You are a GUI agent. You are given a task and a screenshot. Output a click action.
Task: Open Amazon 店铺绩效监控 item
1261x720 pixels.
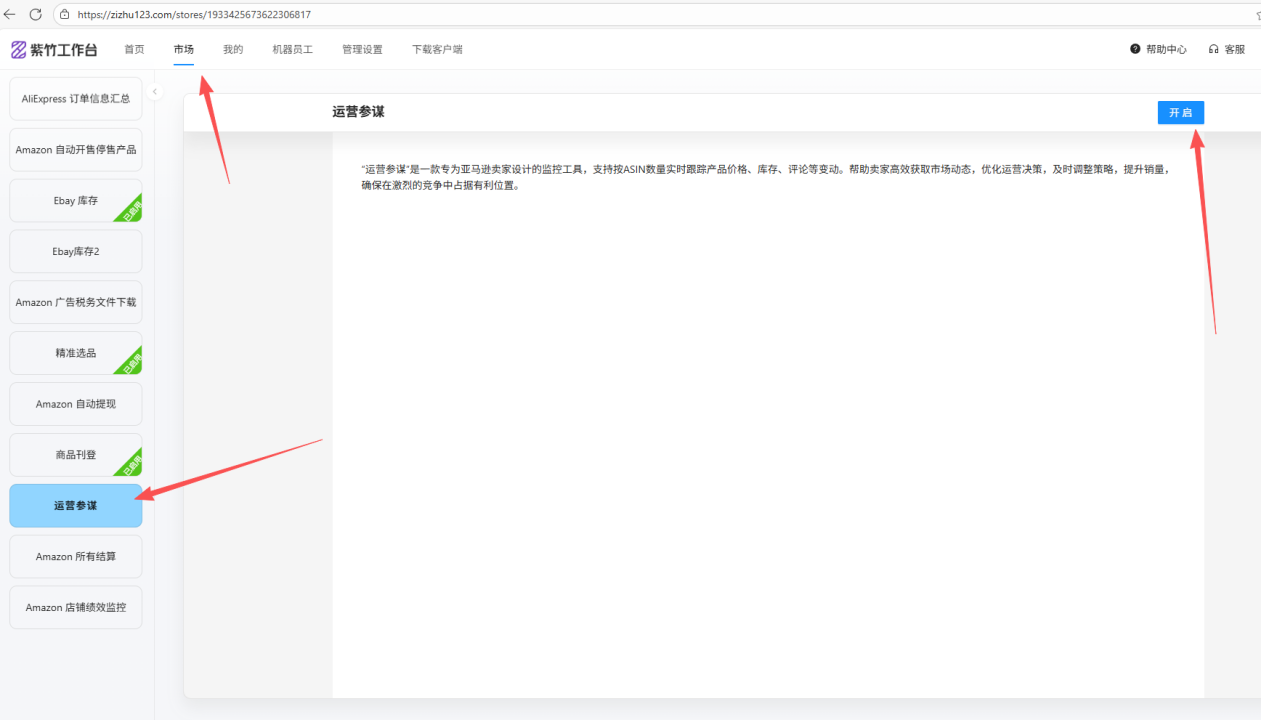tap(76, 607)
